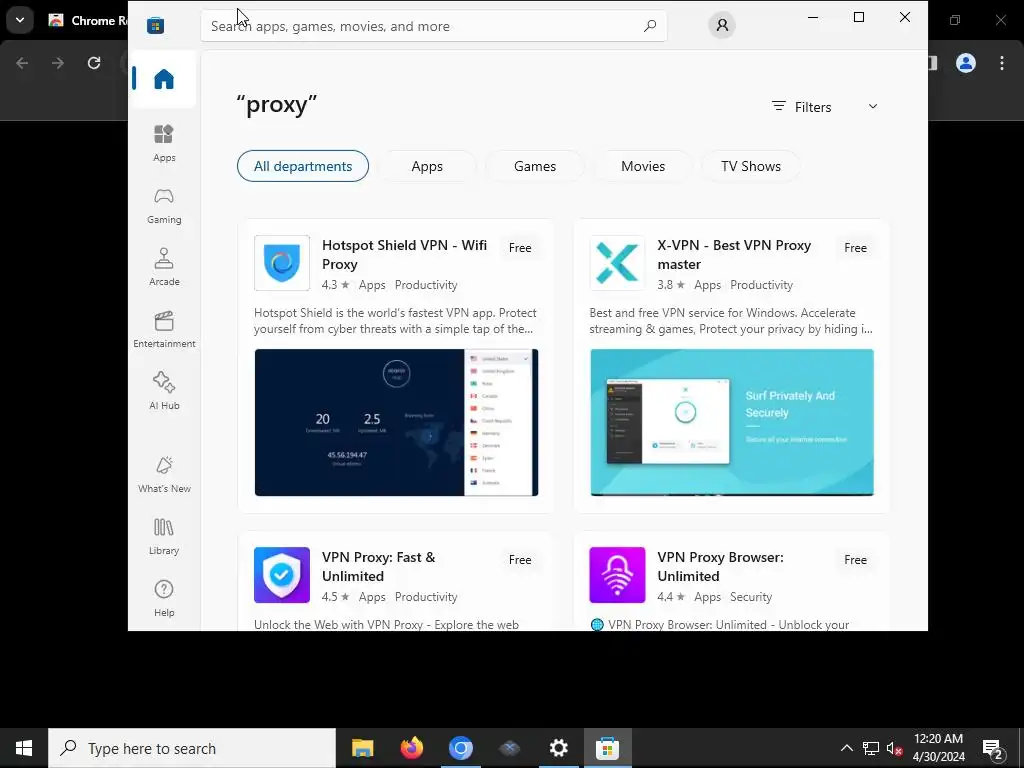The image size is (1024, 768).
Task: Click the dark app icon beside Chrome in taskbar
Action: click(509, 748)
